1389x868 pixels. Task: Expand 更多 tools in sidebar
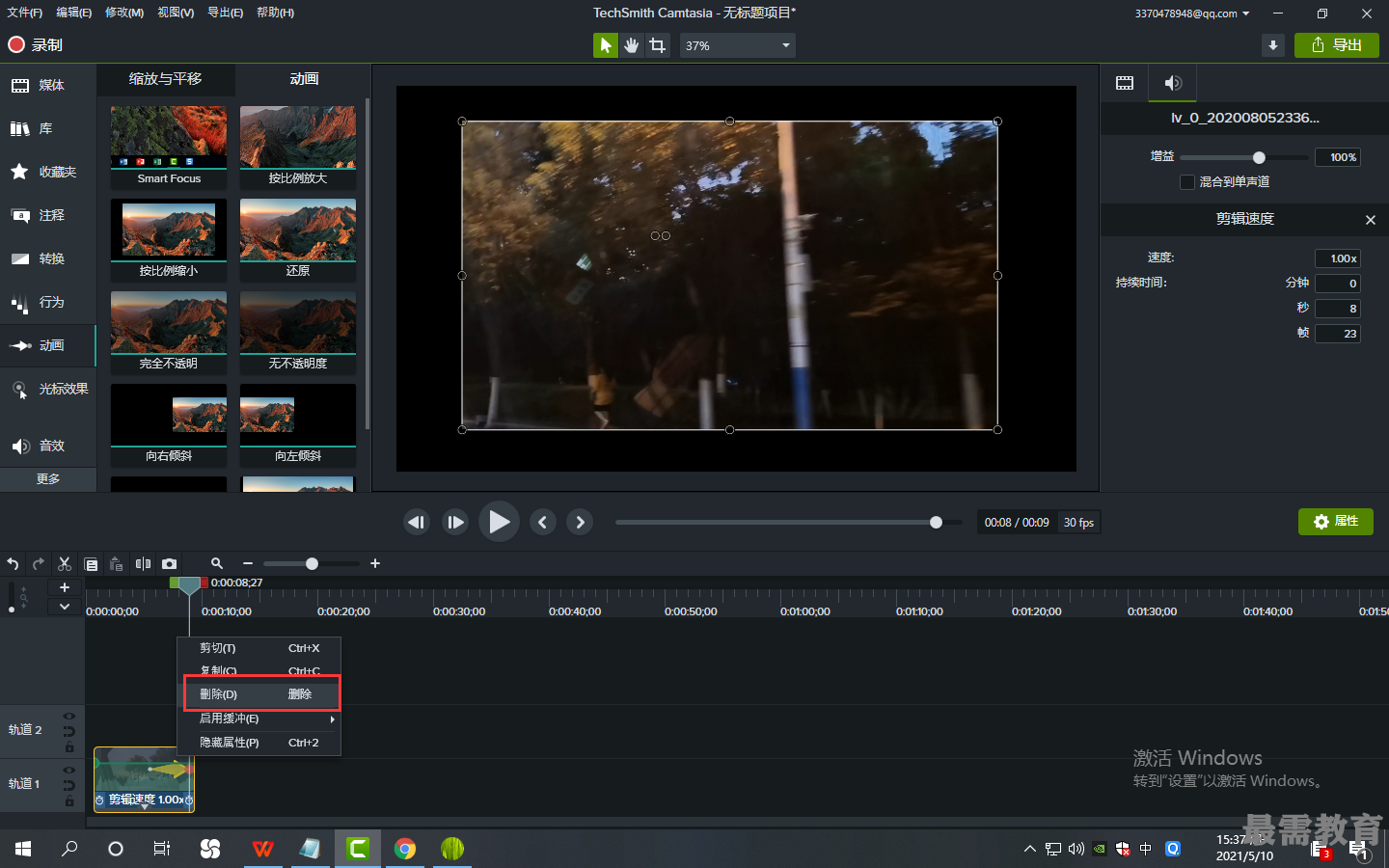click(x=48, y=479)
